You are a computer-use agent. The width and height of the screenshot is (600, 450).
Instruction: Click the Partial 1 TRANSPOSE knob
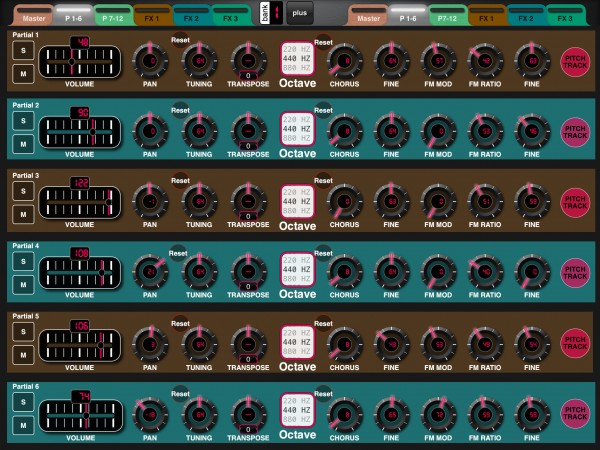[x=248, y=60]
